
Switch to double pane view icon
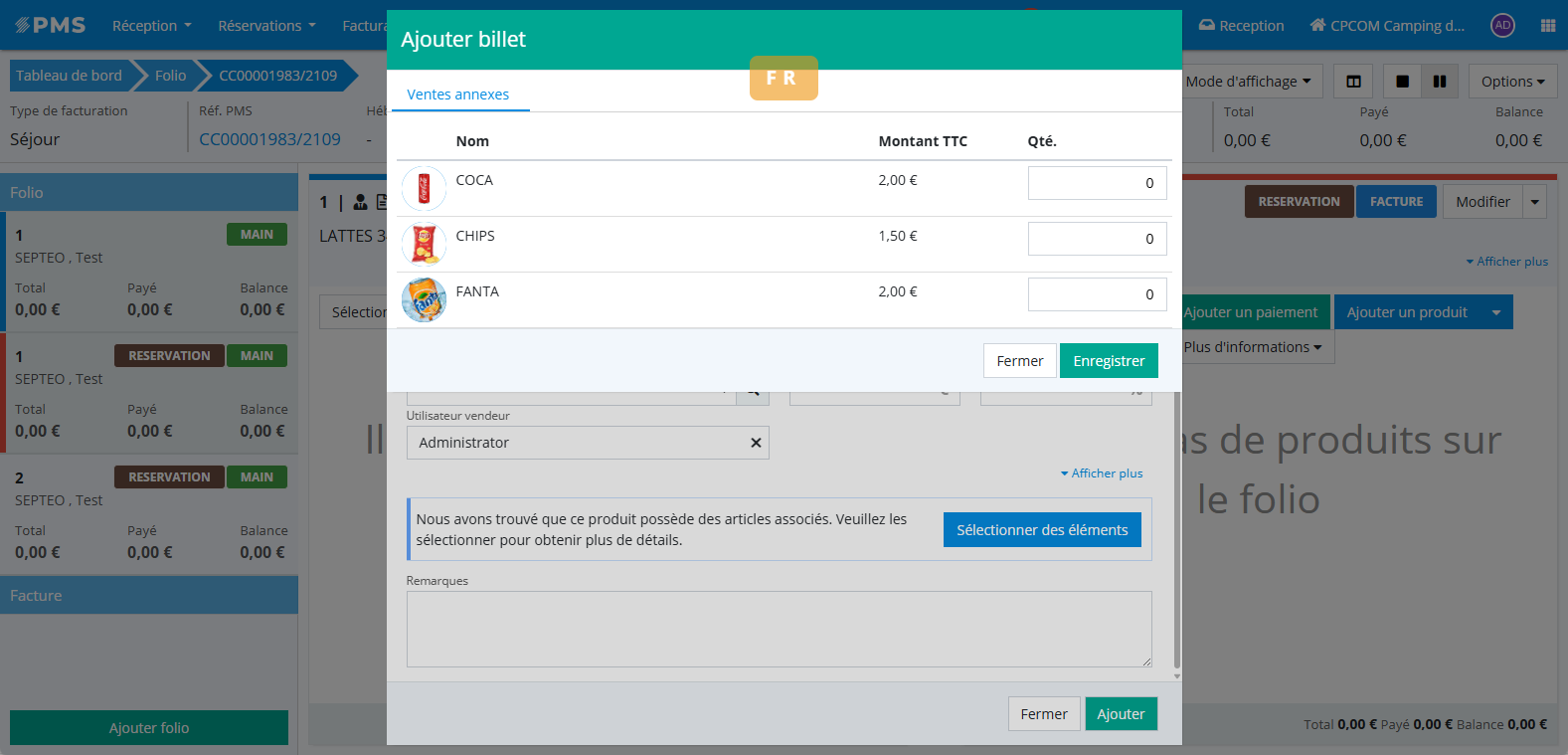(x=1439, y=82)
